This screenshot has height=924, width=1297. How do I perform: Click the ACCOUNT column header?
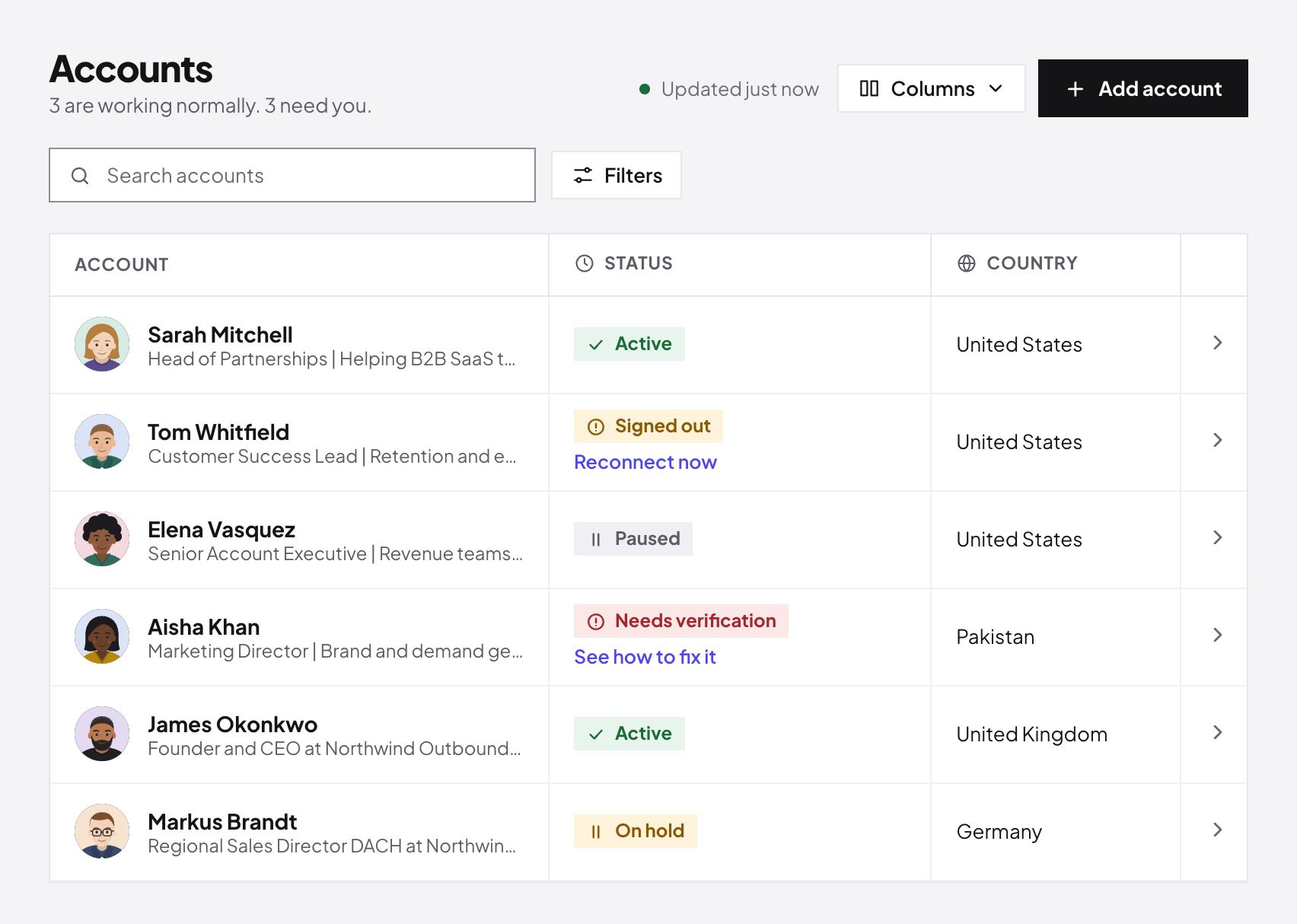(x=122, y=265)
